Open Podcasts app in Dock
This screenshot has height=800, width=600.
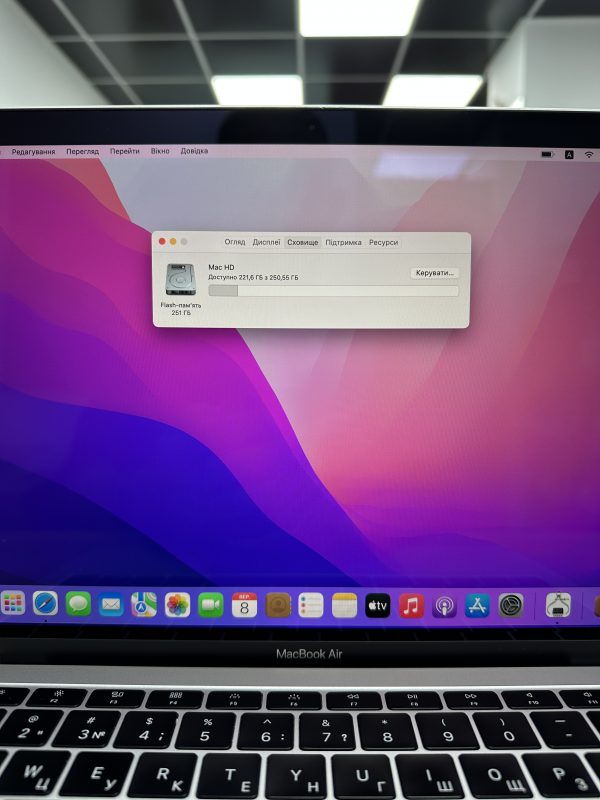(x=444, y=606)
